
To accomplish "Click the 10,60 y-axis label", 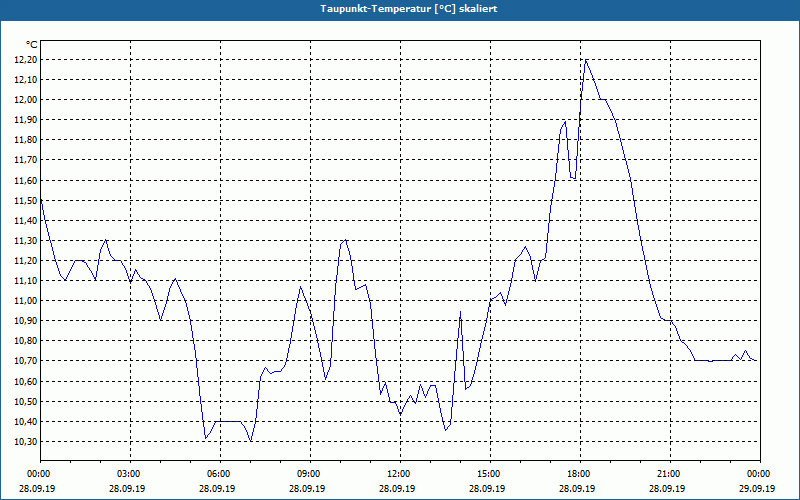I will pyautogui.click(x=27, y=382).
